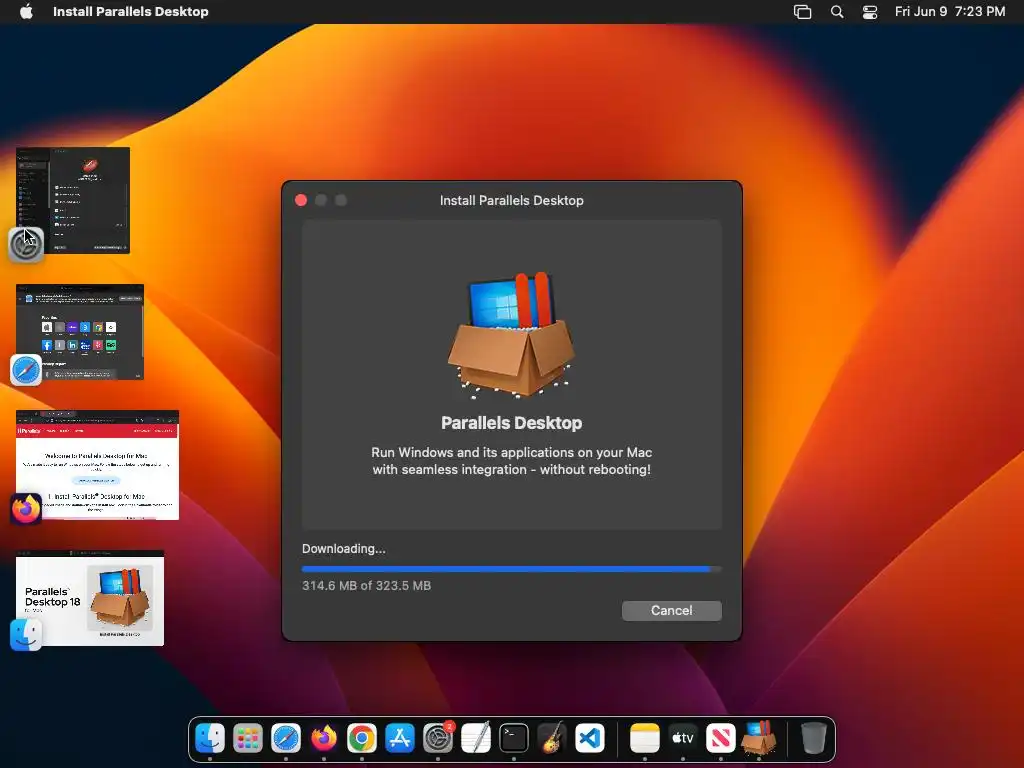Viewport: 1024px width, 768px height.
Task: Open TextEdit from the Dock
Action: click(476, 739)
